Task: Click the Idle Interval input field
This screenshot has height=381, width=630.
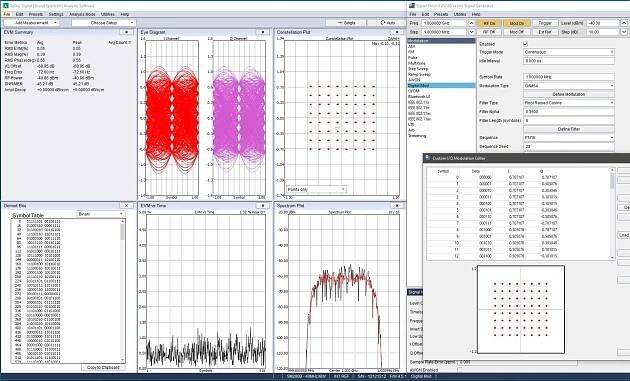Action: coord(569,61)
